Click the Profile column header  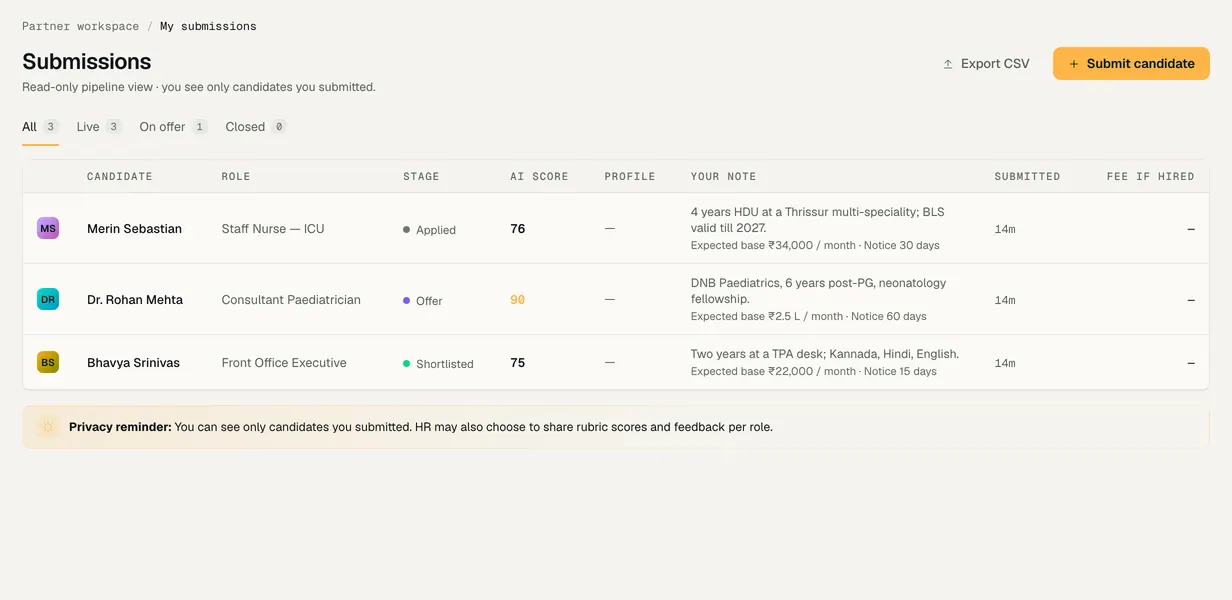pyautogui.click(x=630, y=176)
